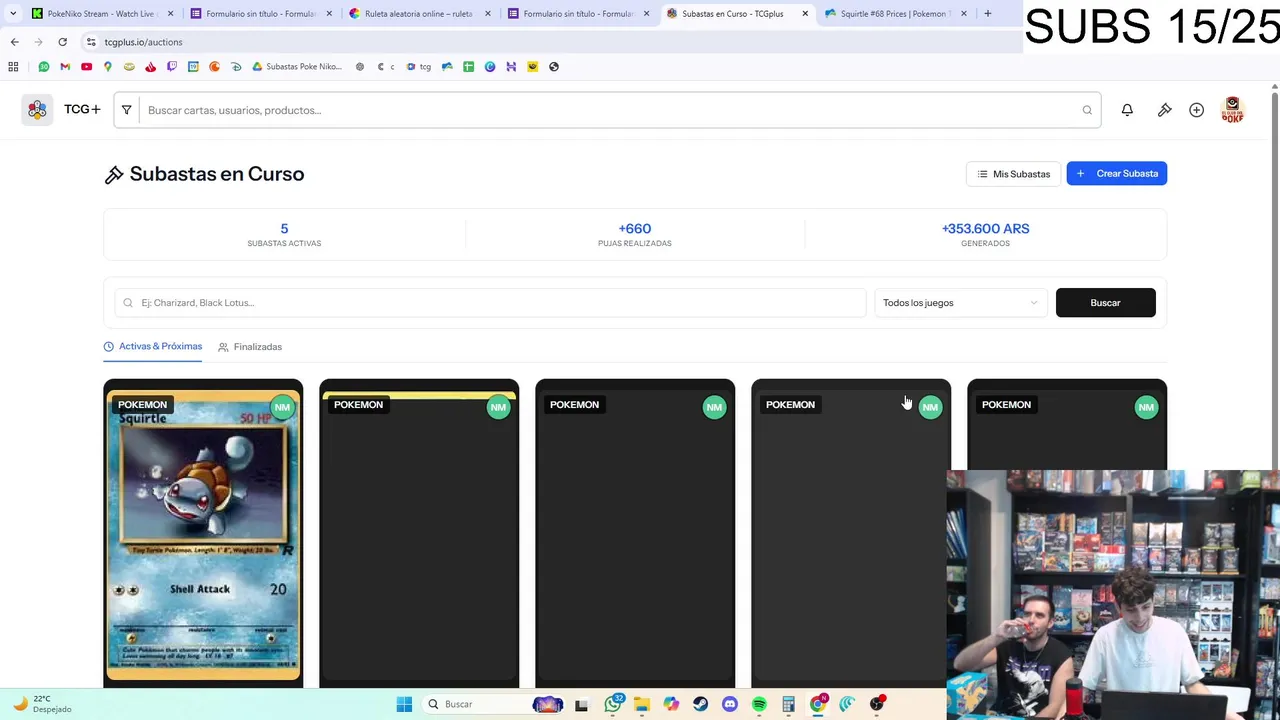
Task: Click the TCG+ logo icon
Action: [x=37, y=110]
